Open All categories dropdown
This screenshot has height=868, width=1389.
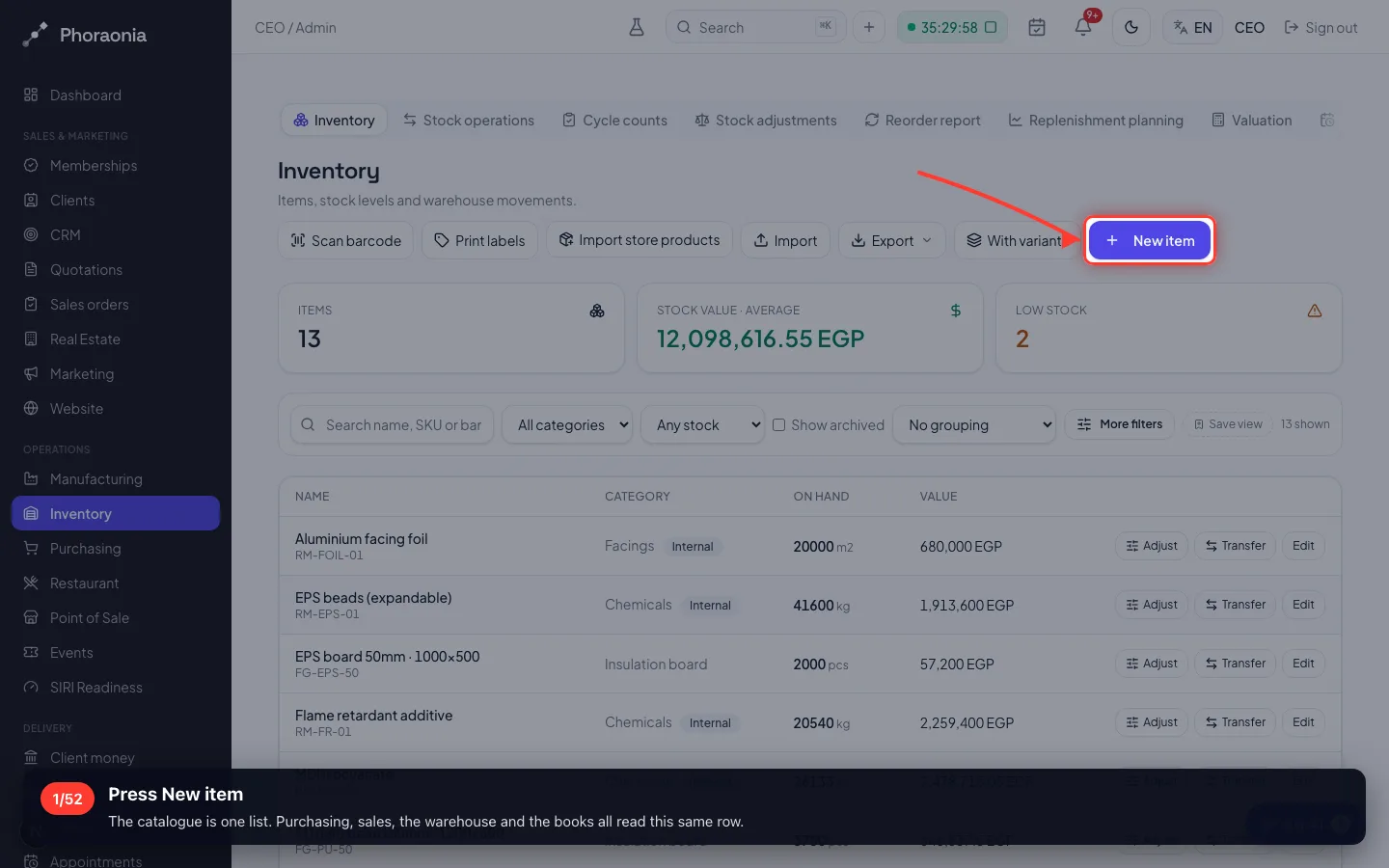tap(567, 424)
